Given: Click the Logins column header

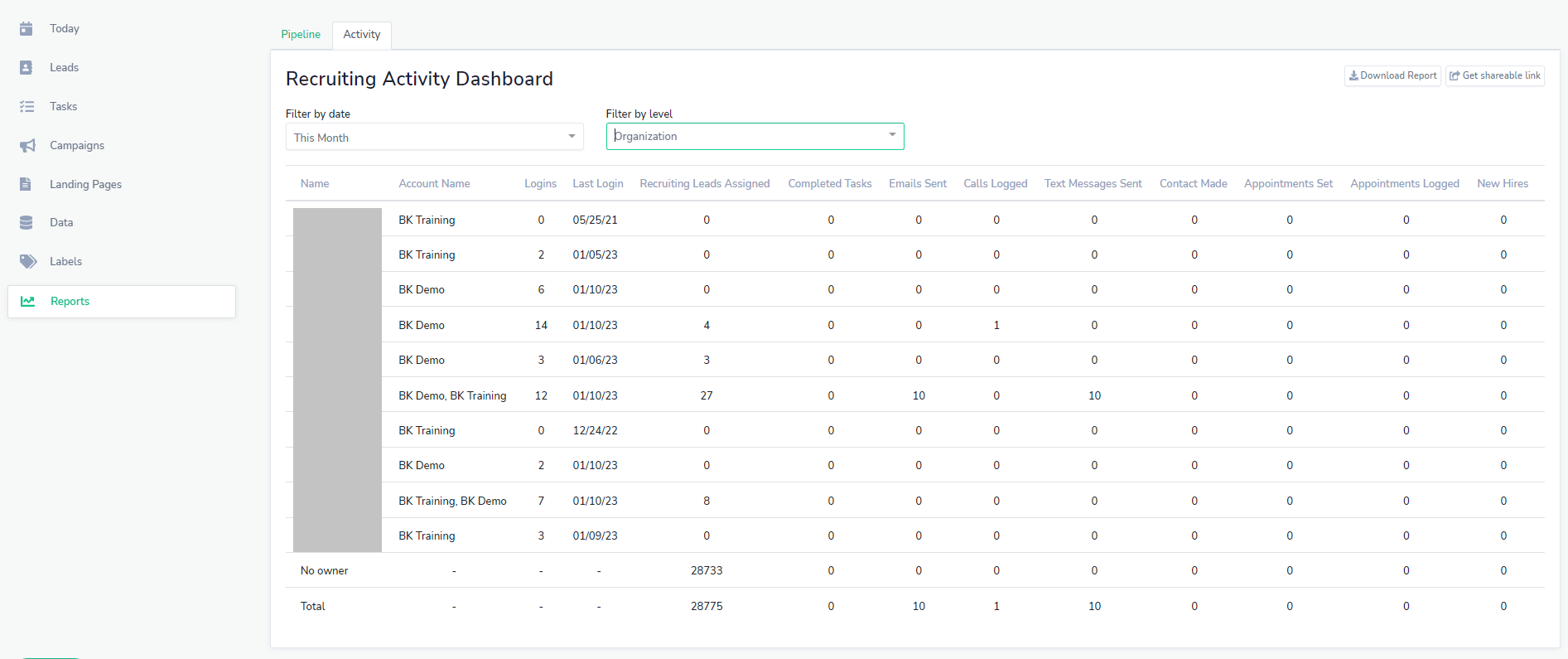Looking at the screenshot, I should [x=540, y=184].
